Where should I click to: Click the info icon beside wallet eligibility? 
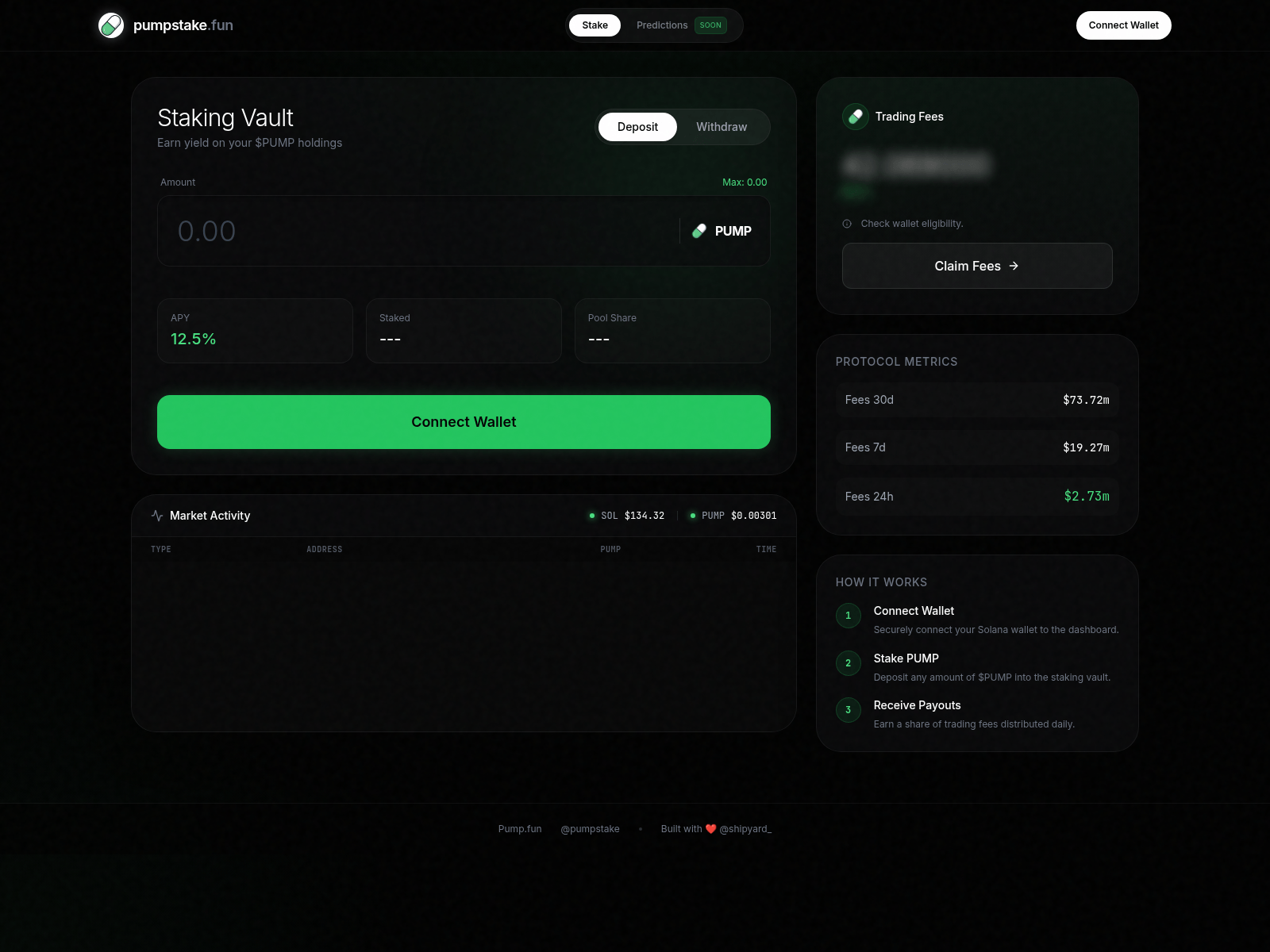[847, 224]
